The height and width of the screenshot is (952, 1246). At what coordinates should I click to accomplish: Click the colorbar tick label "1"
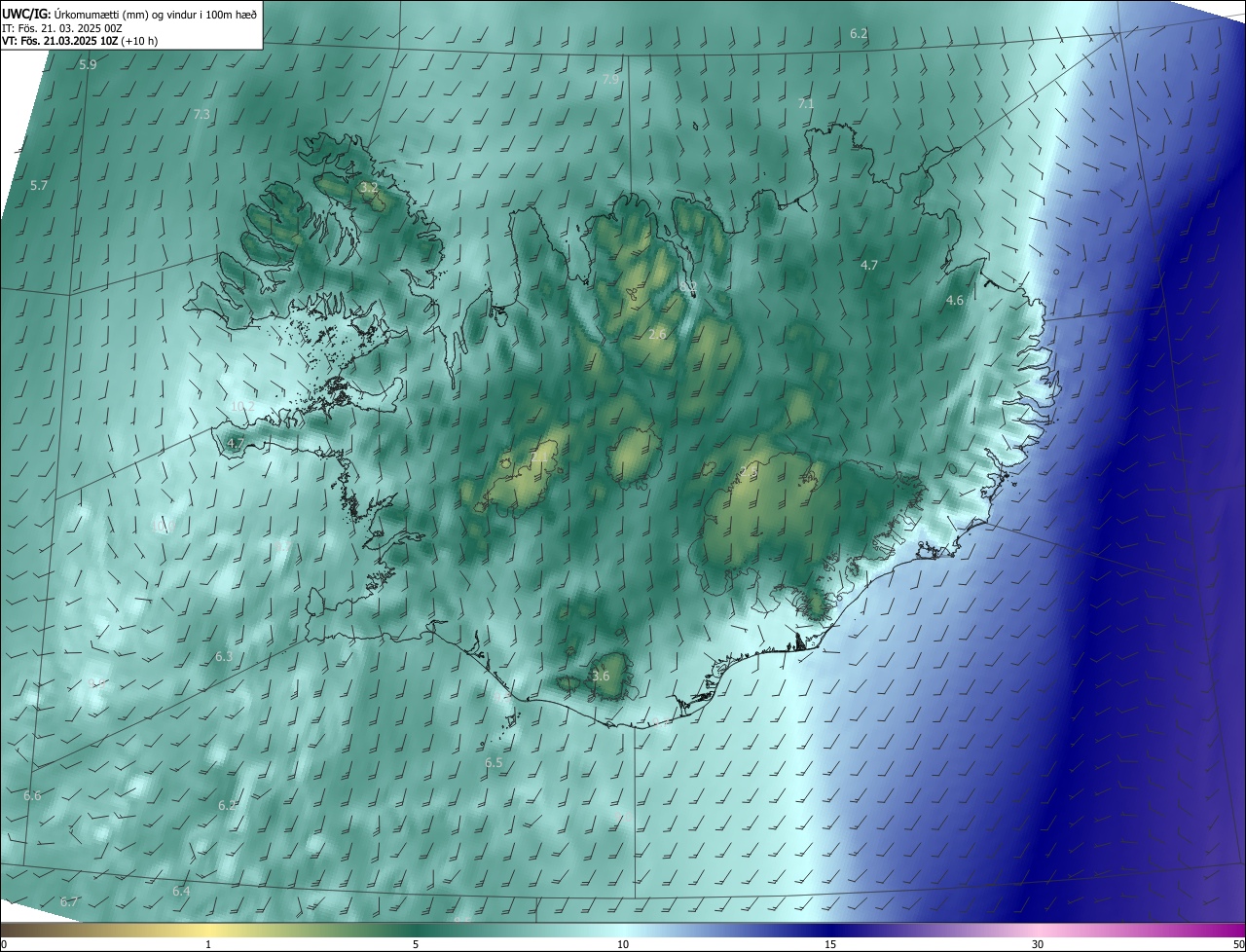(208, 944)
